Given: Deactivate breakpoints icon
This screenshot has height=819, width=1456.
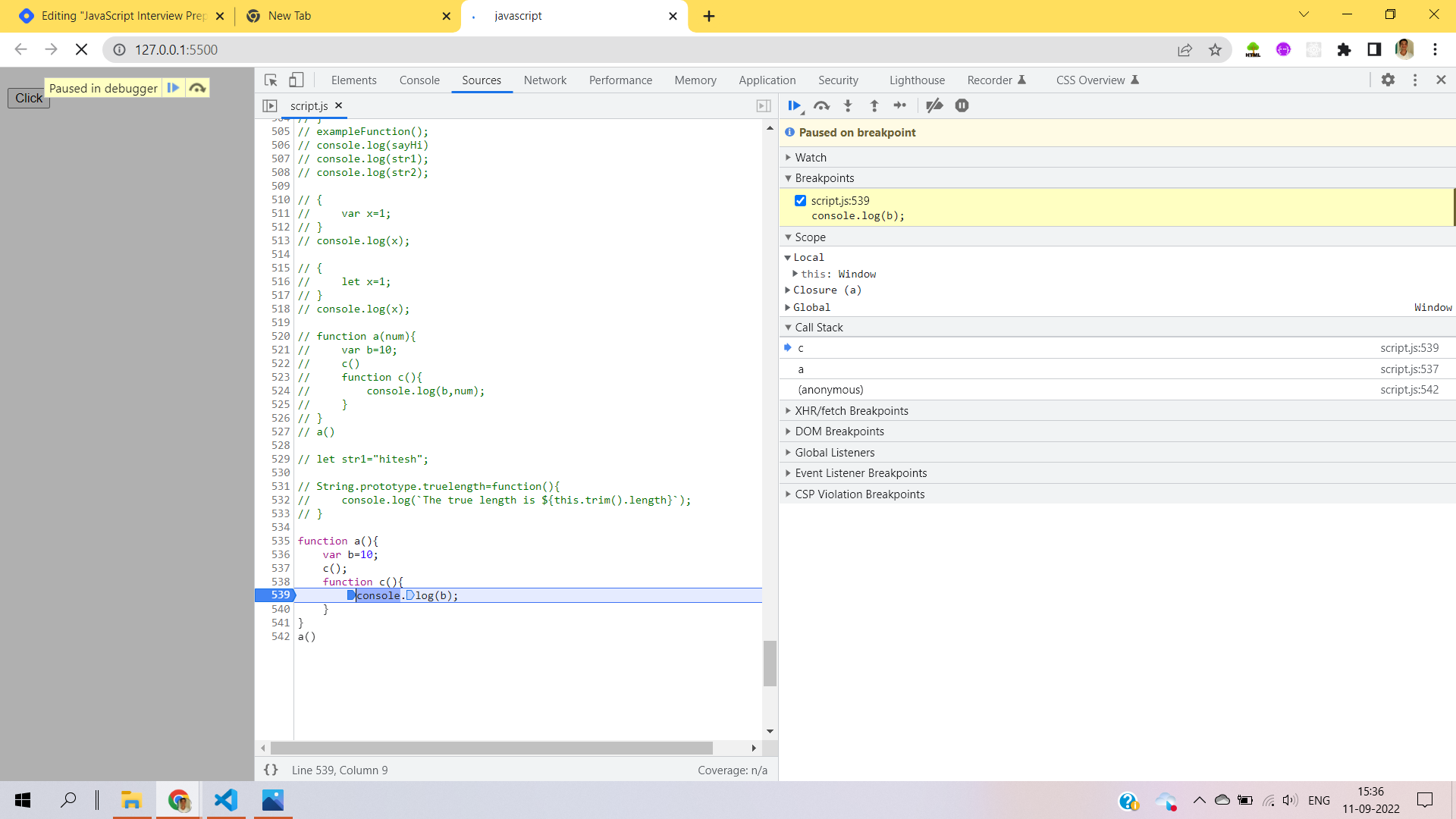Looking at the screenshot, I should pyautogui.click(x=934, y=106).
